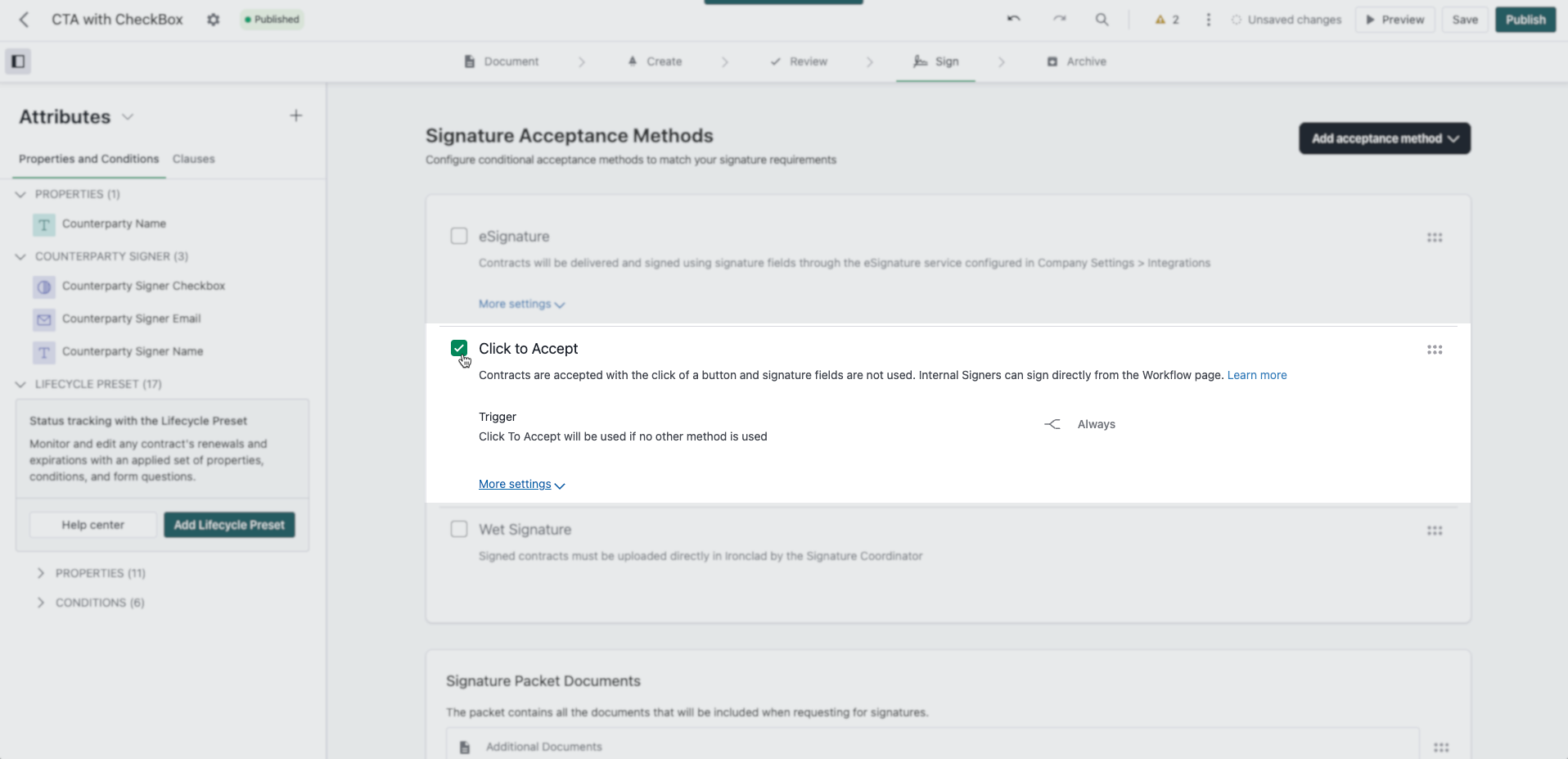Add a new attribute with plus icon

[296, 116]
